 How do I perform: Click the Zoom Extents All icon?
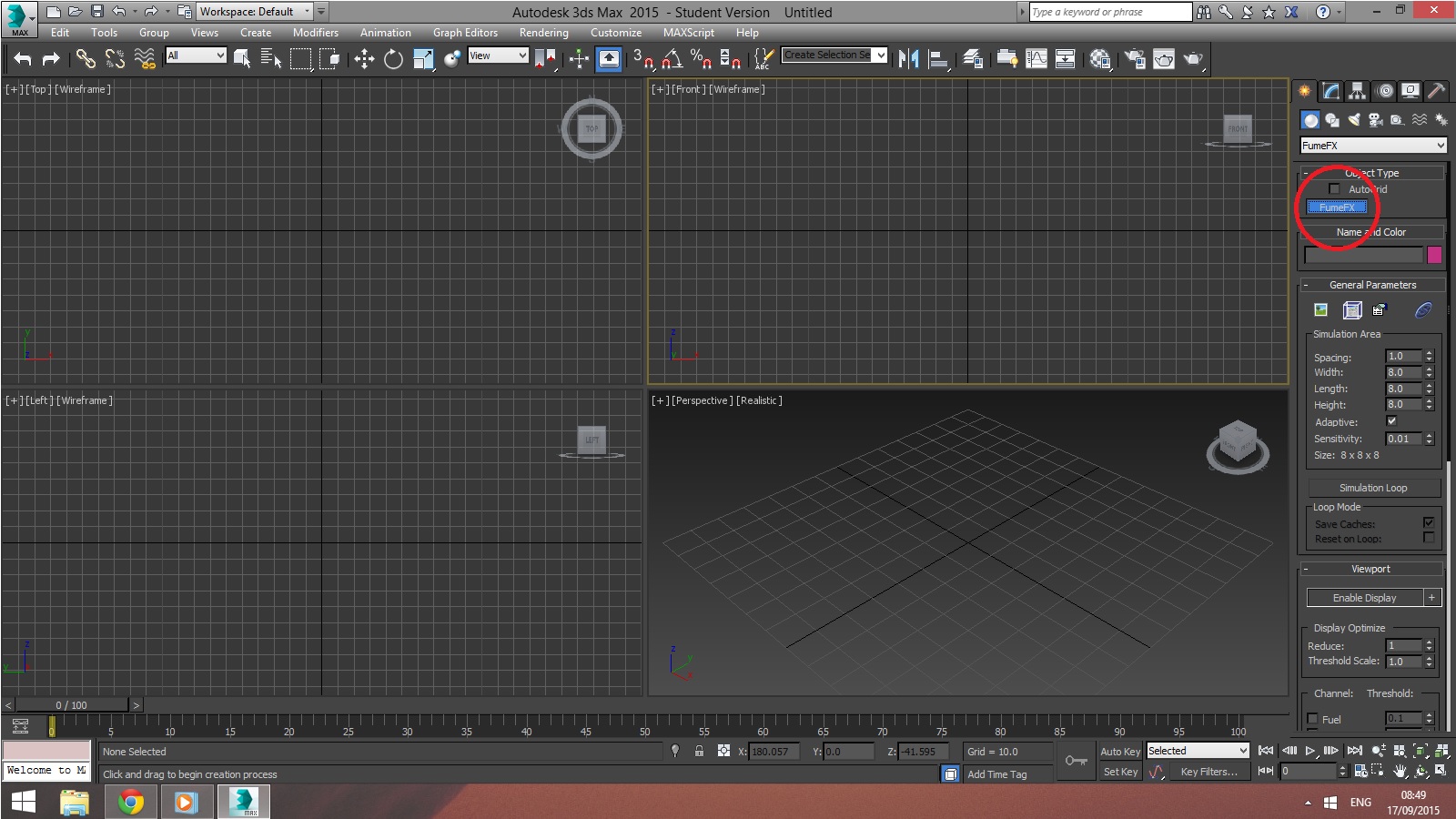pos(1442,751)
